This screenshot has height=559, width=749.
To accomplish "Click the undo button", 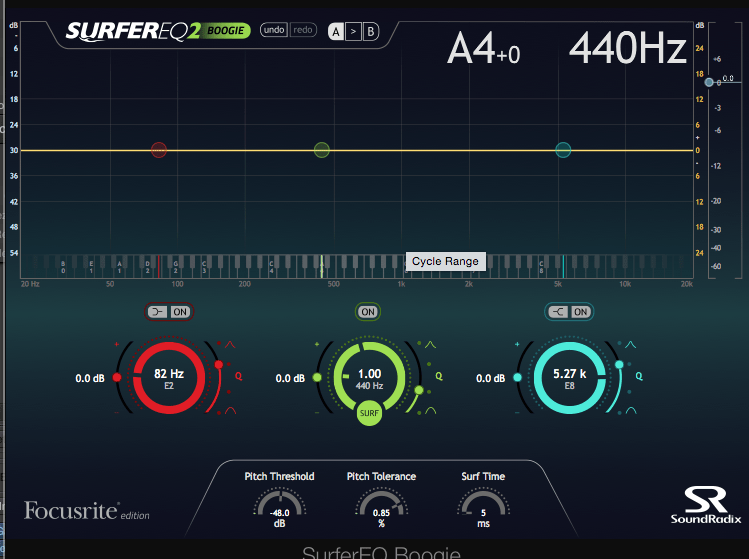I will (274, 30).
